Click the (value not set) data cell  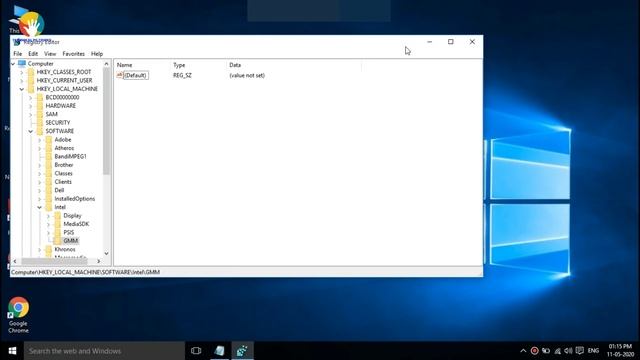tap(247, 75)
